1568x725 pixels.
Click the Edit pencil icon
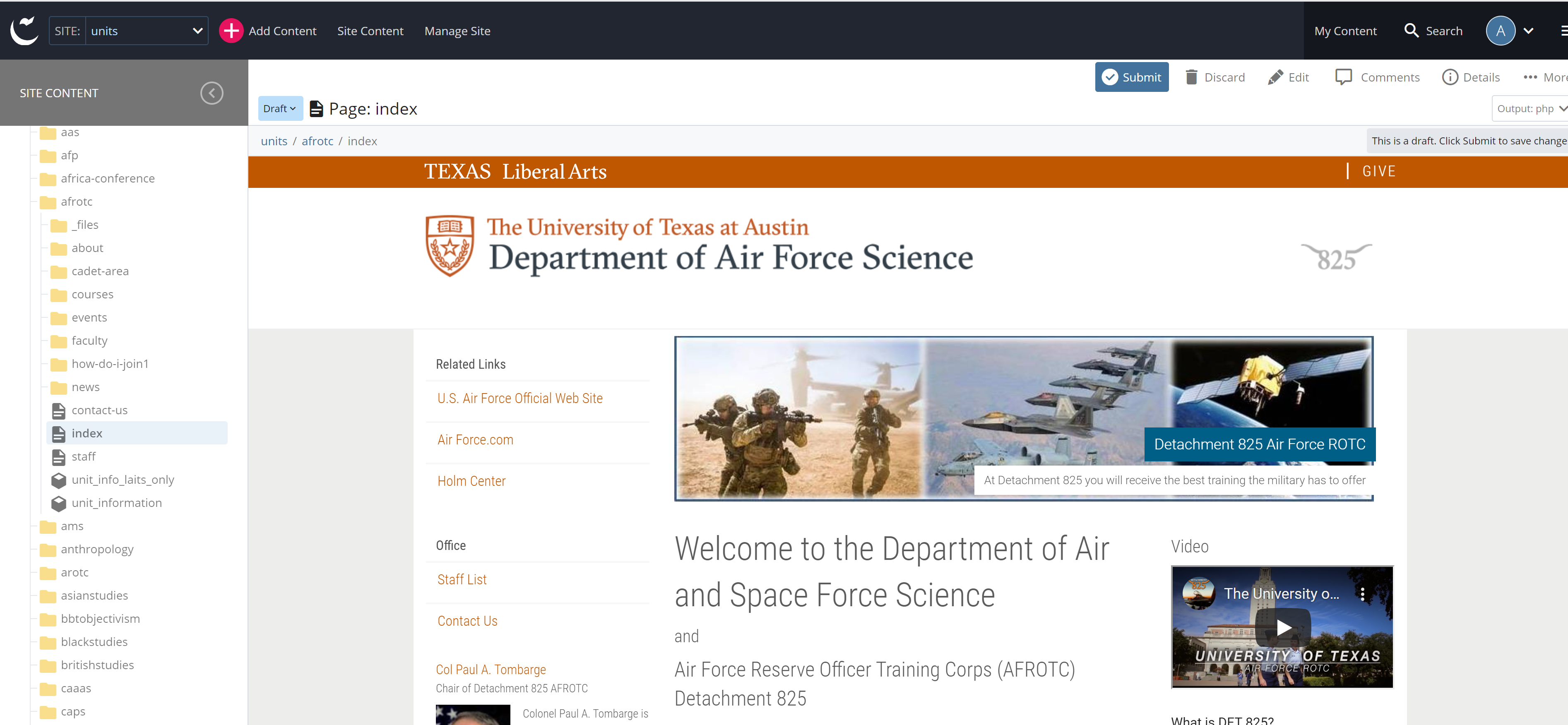click(x=1275, y=77)
